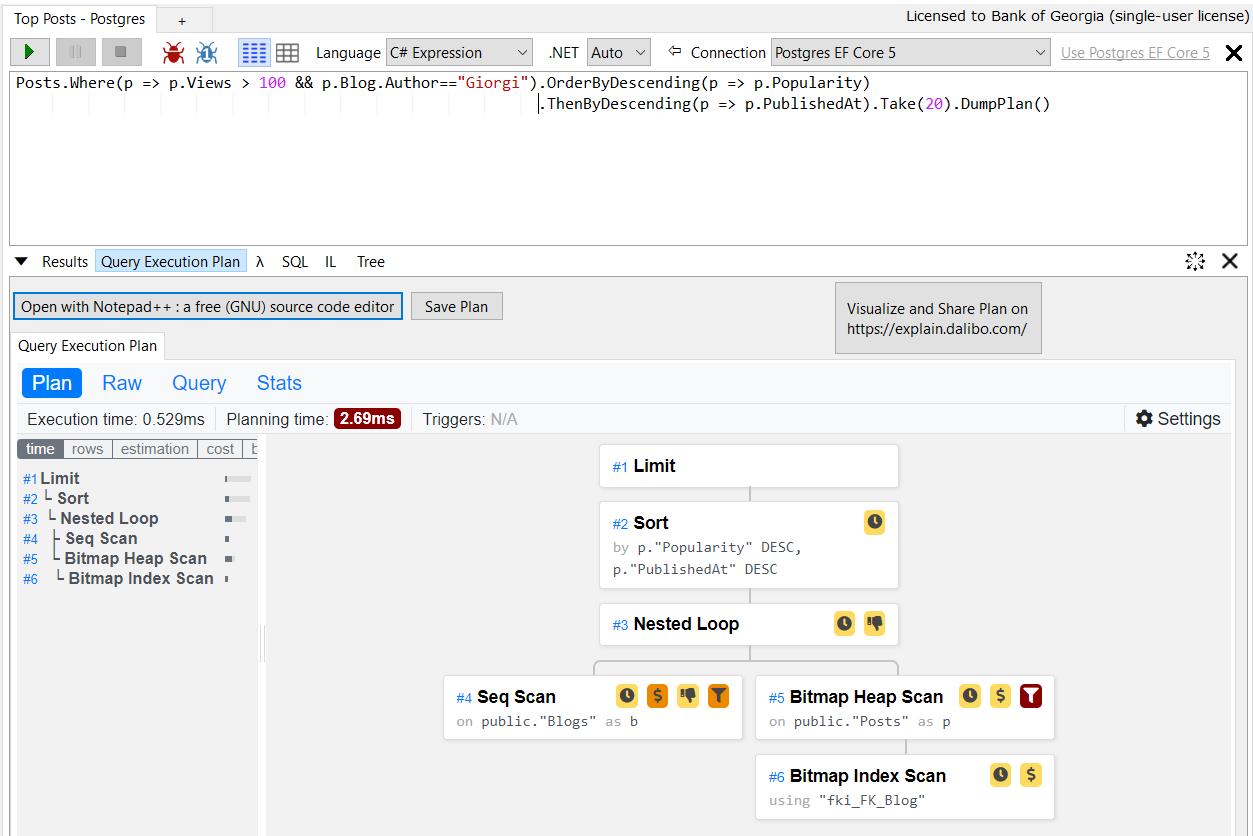Click clock icon on Seq Scan node
1253x836 pixels.
(x=627, y=696)
